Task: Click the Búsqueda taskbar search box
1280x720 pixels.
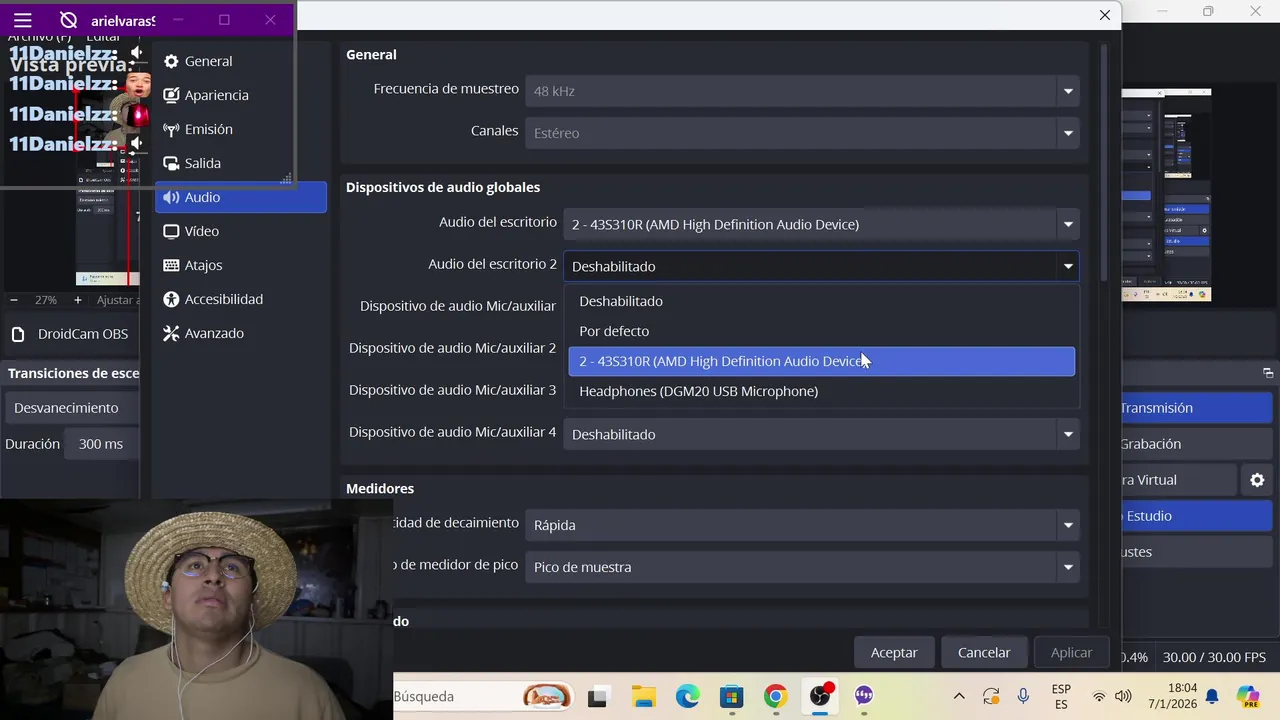Action: 485,696
